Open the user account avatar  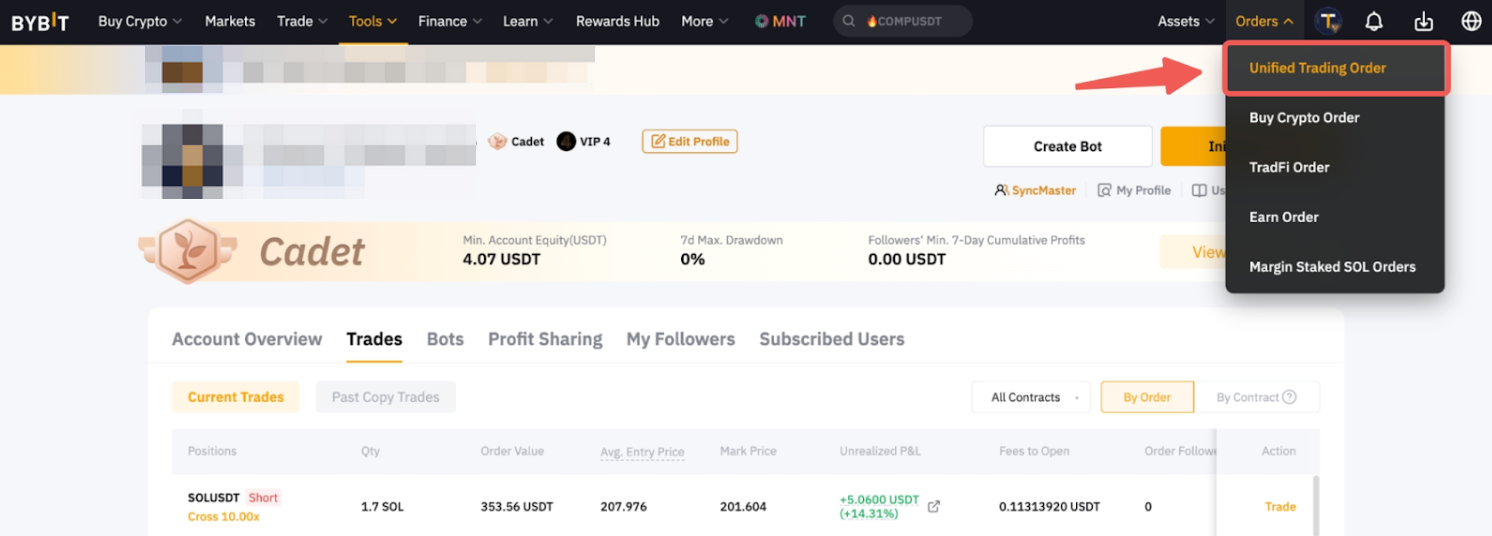tap(1328, 21)
